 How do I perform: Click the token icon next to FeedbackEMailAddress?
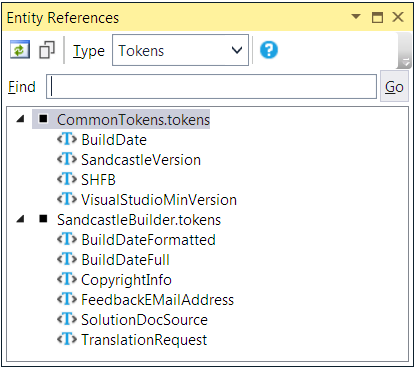[x=67, y=299]
